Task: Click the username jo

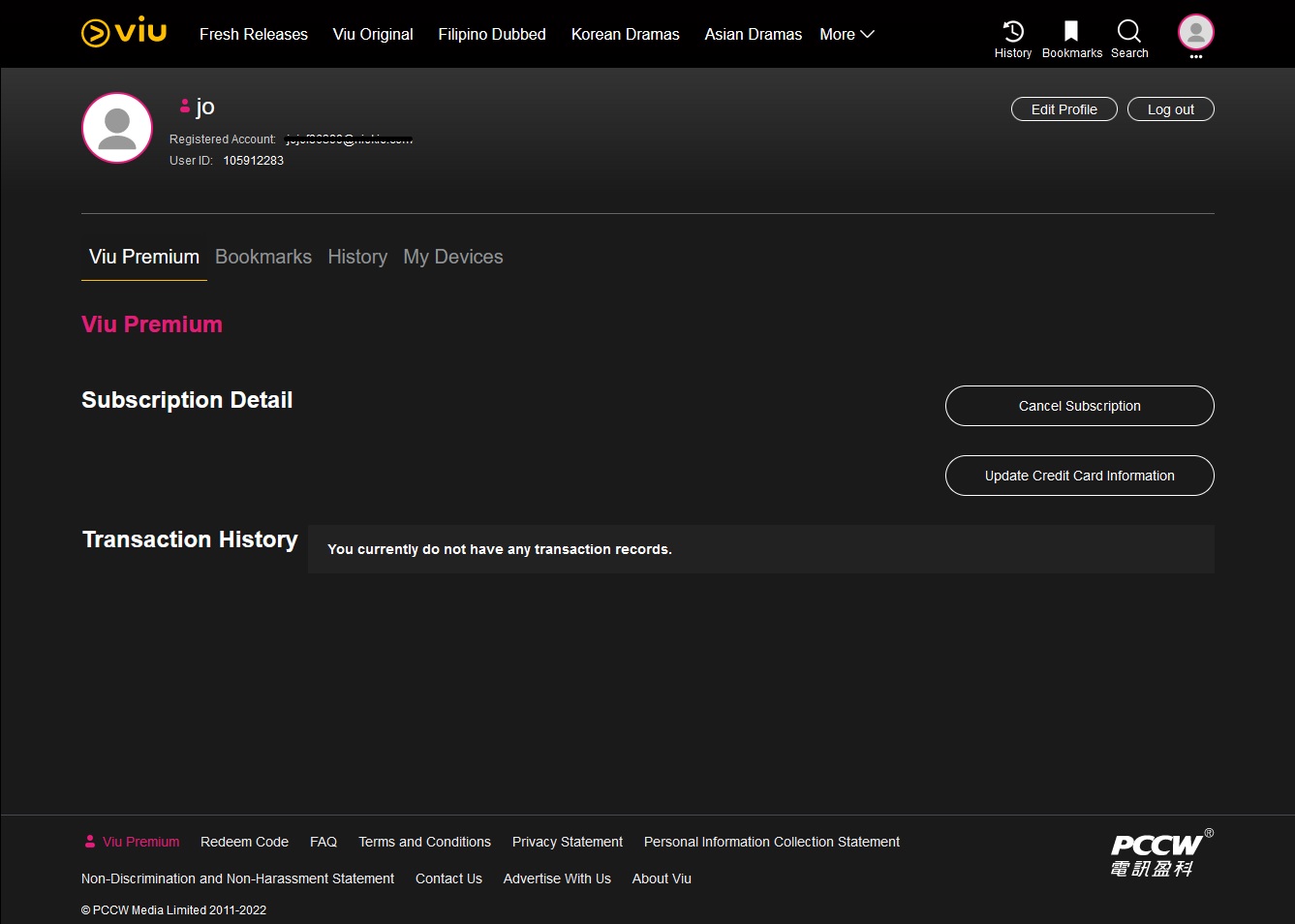Action: (205, 107)
